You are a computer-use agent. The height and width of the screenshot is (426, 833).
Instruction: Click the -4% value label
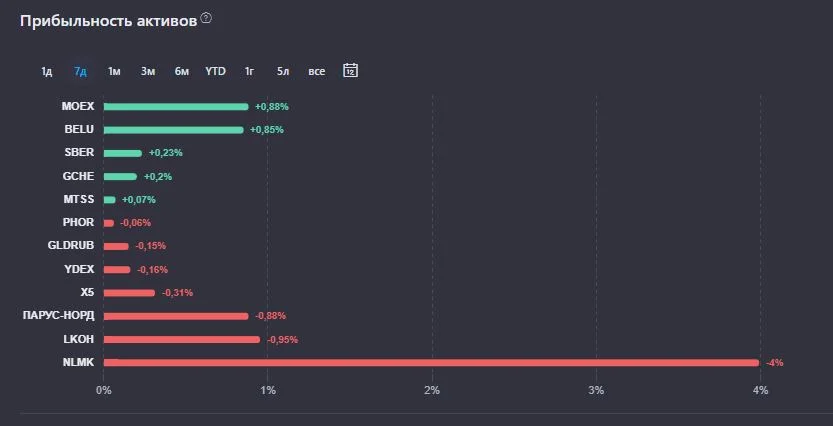(775, 363)
